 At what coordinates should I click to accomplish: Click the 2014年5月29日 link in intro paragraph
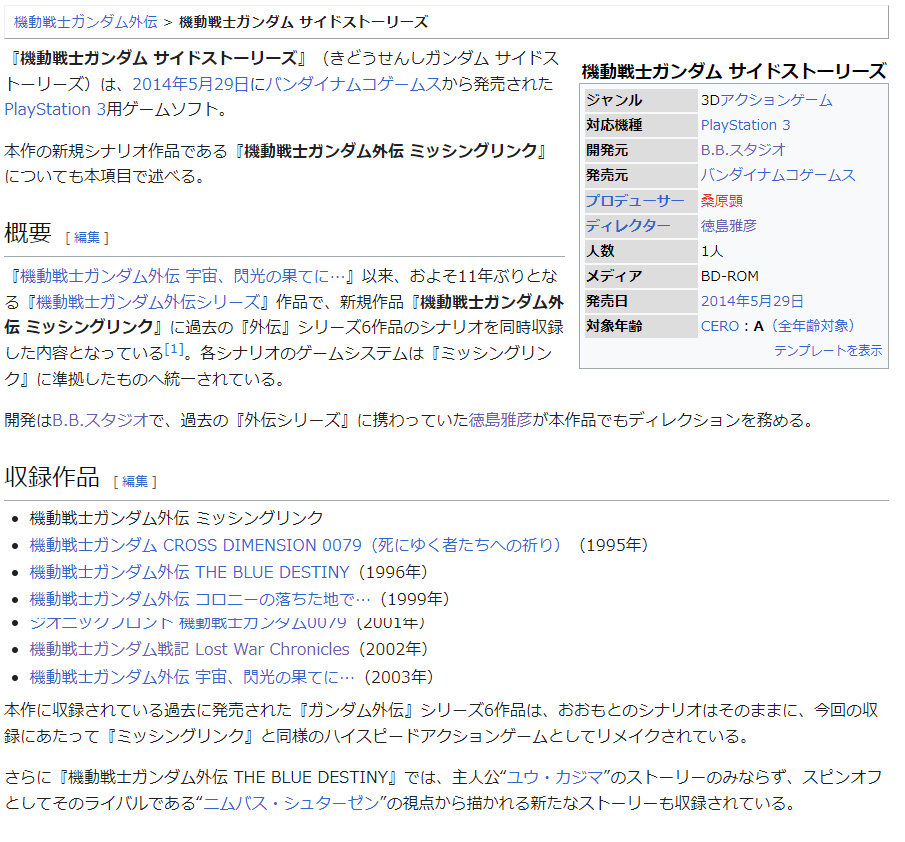(x=190, y=84)
